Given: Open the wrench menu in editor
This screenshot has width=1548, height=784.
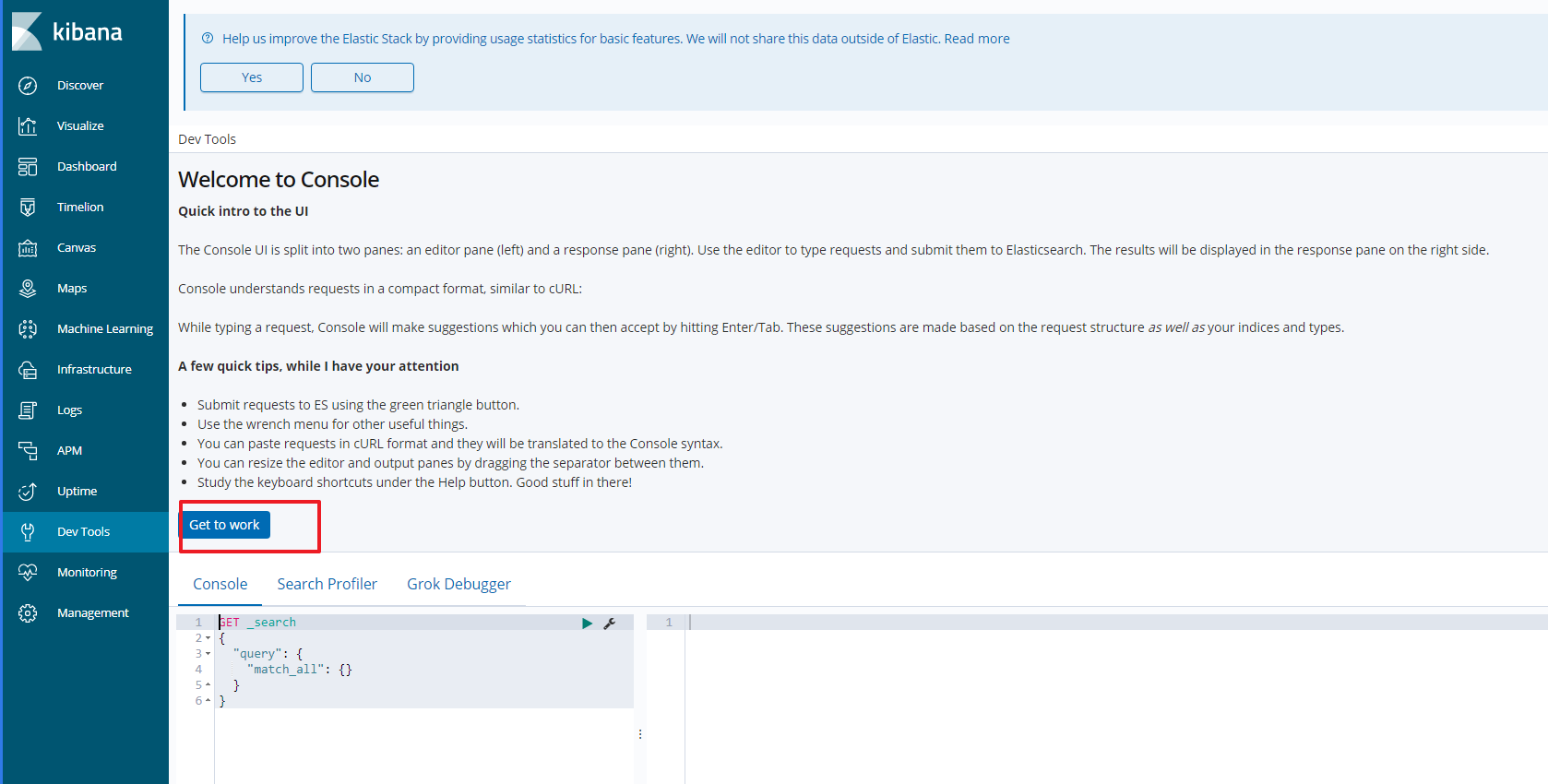Looking at the screenshot, I should click(x=610, y=624).
